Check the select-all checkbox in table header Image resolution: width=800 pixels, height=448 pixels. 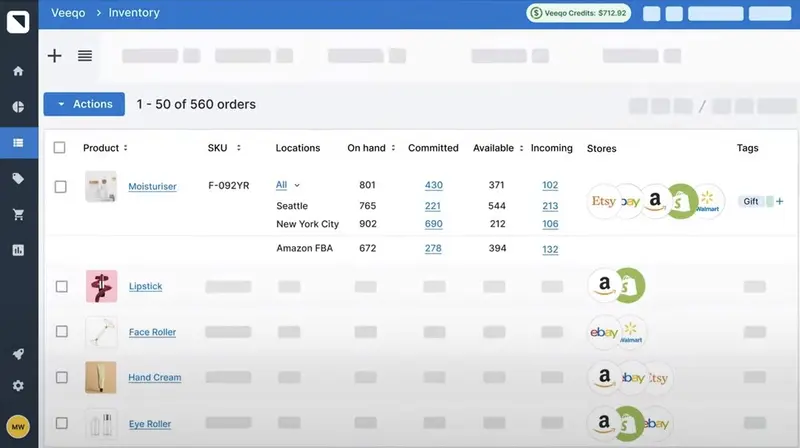pyautogui.click(x=60, y=148)
